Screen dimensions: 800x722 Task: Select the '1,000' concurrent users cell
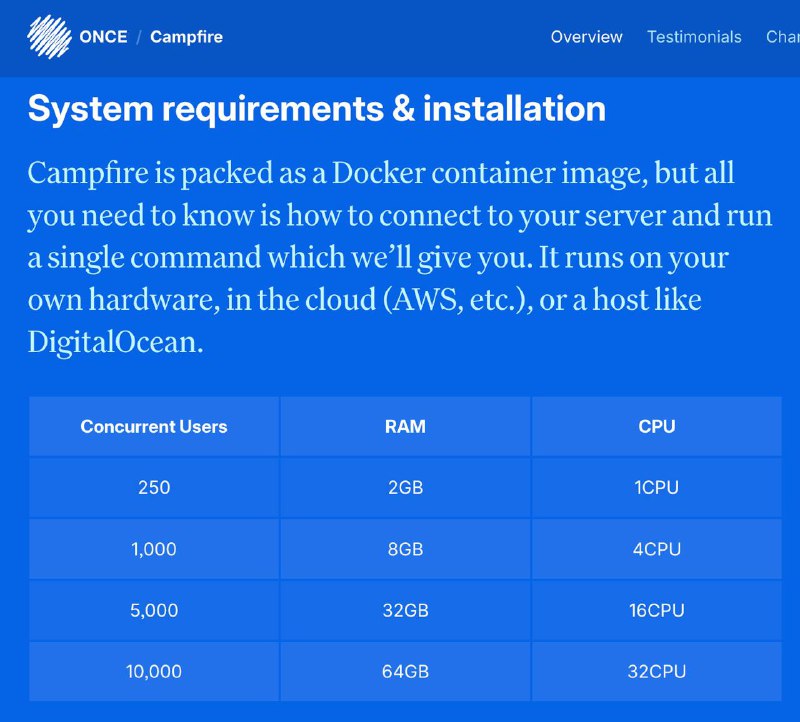154,549
